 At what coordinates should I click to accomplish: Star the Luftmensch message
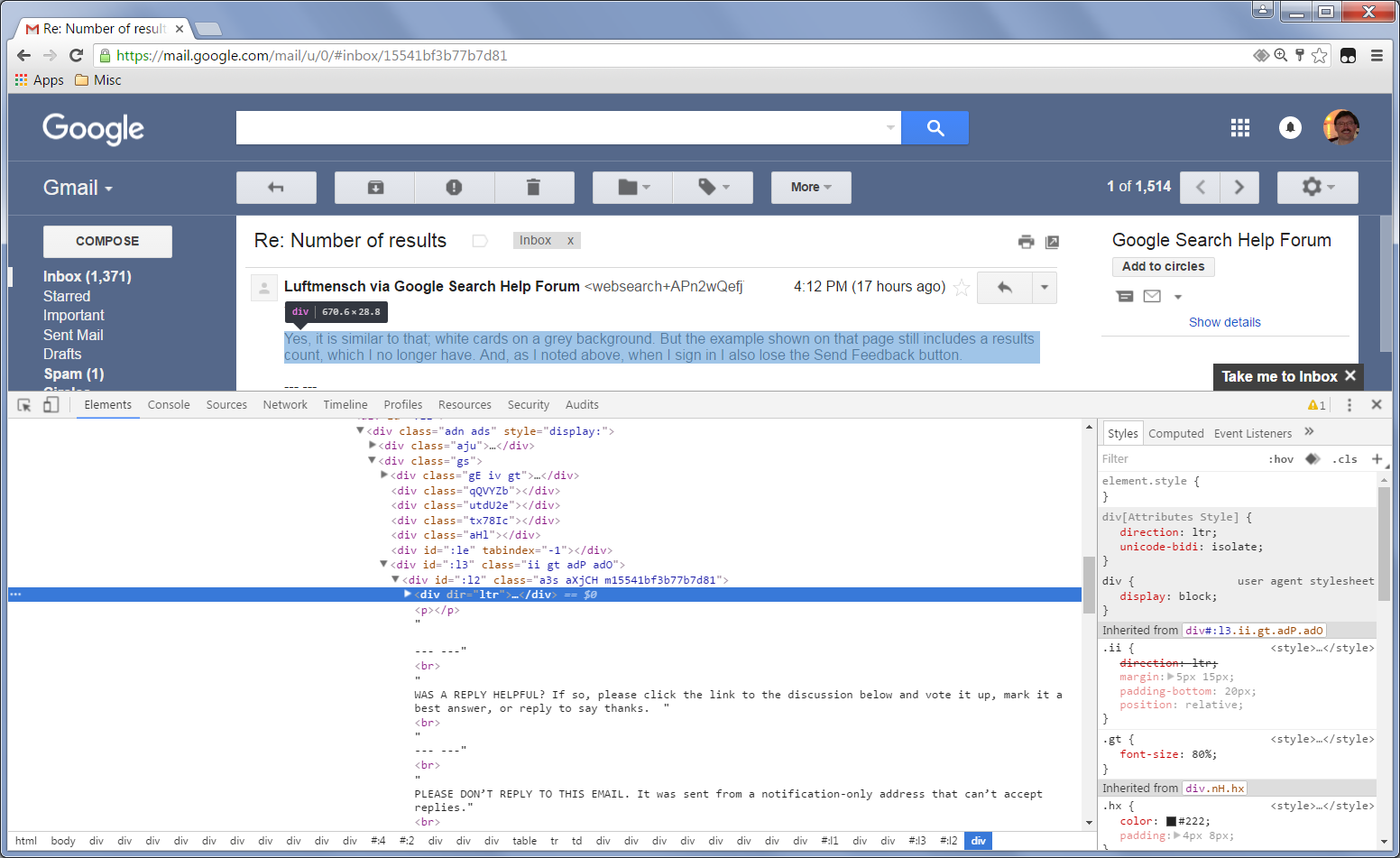[962, 287]
